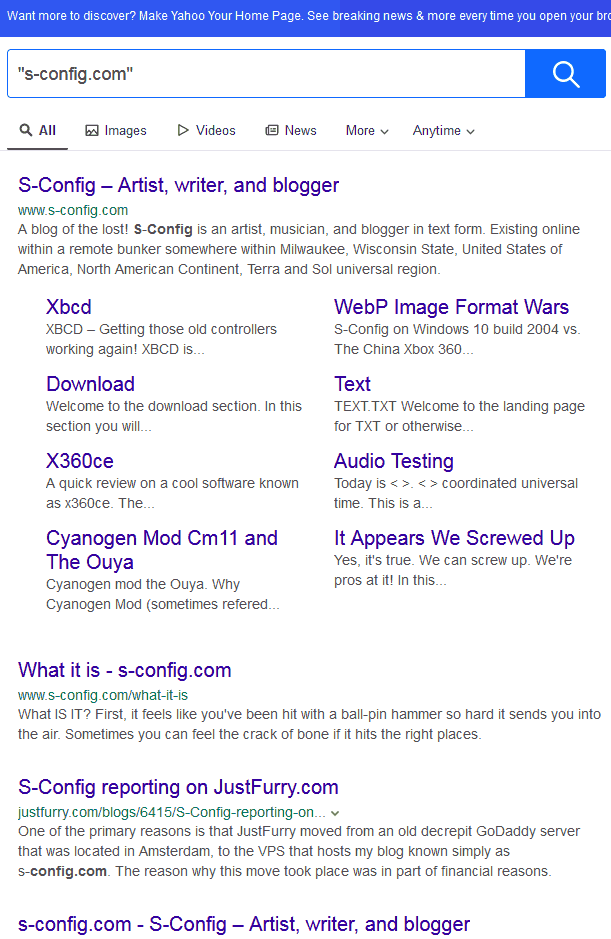This screenshot has width=611, height=939.
Task: Click the search box containing "s-config.com"
Action: pyautogui.click(x=266, y=74)
